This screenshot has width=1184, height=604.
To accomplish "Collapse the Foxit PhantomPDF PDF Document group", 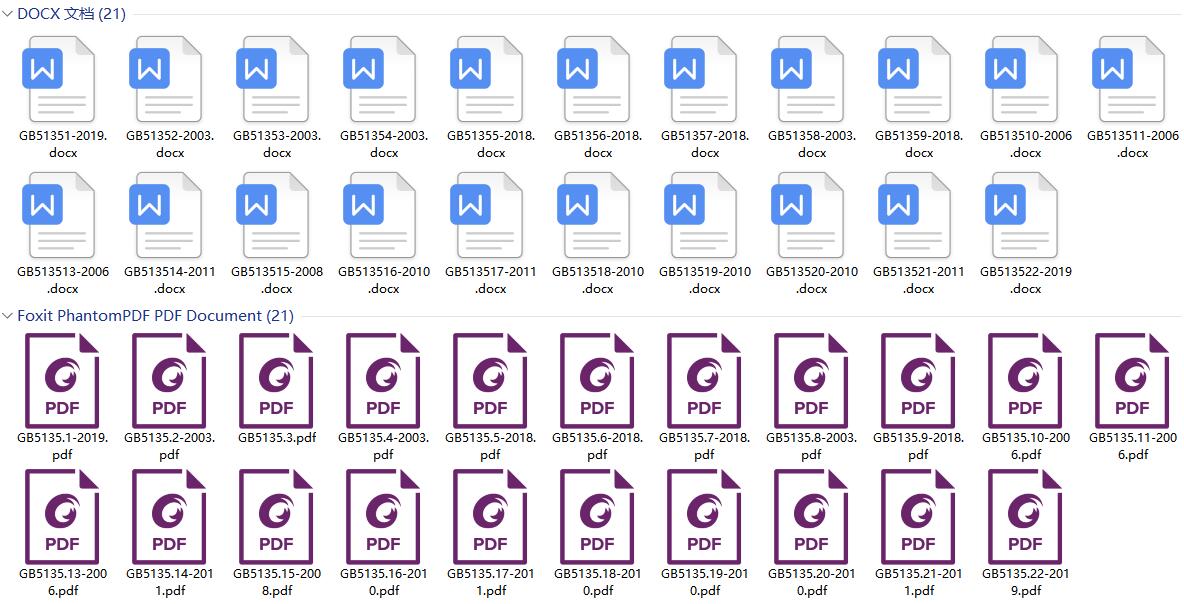I will [x=8, y=315].
